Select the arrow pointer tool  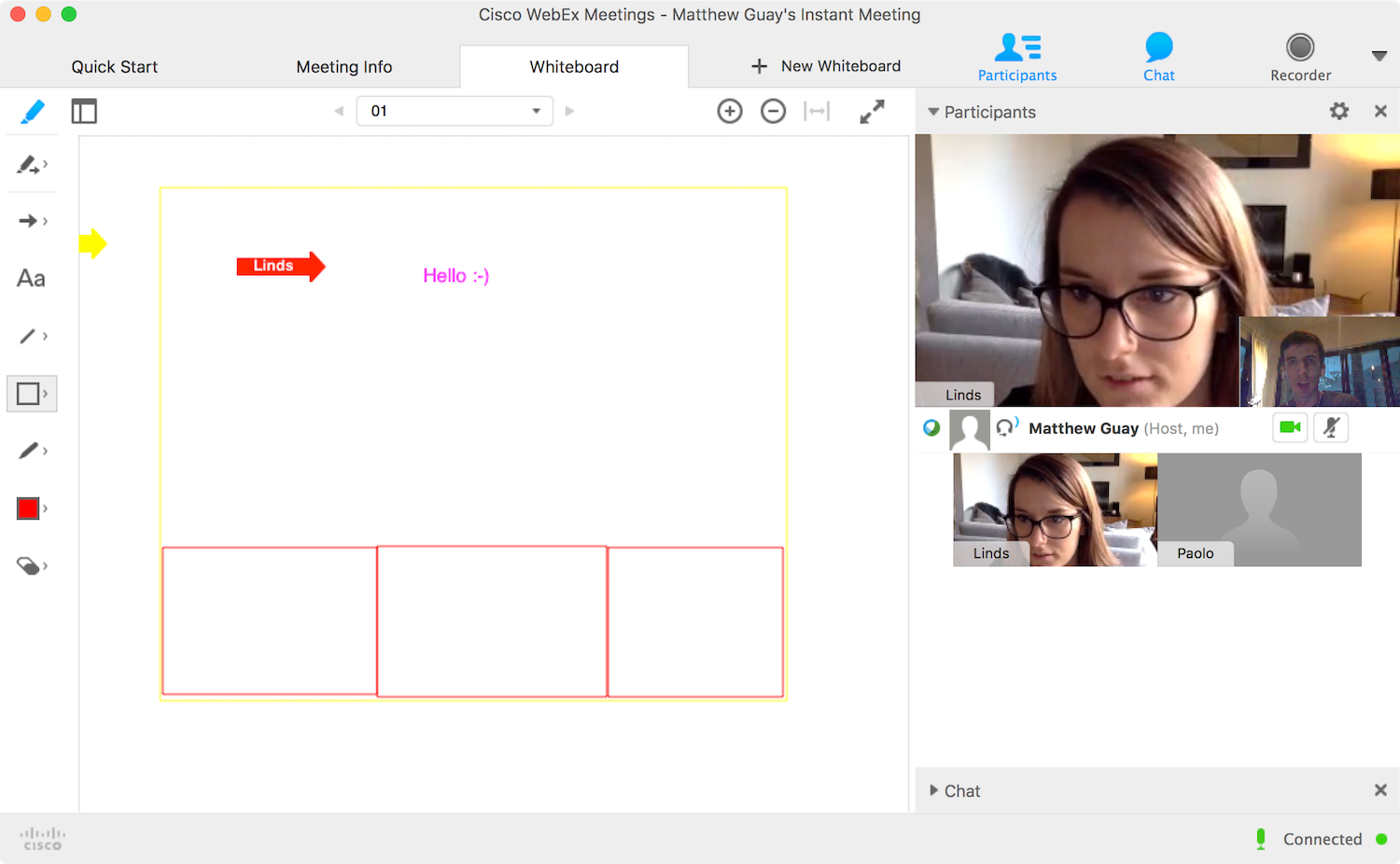pos(31,221)
